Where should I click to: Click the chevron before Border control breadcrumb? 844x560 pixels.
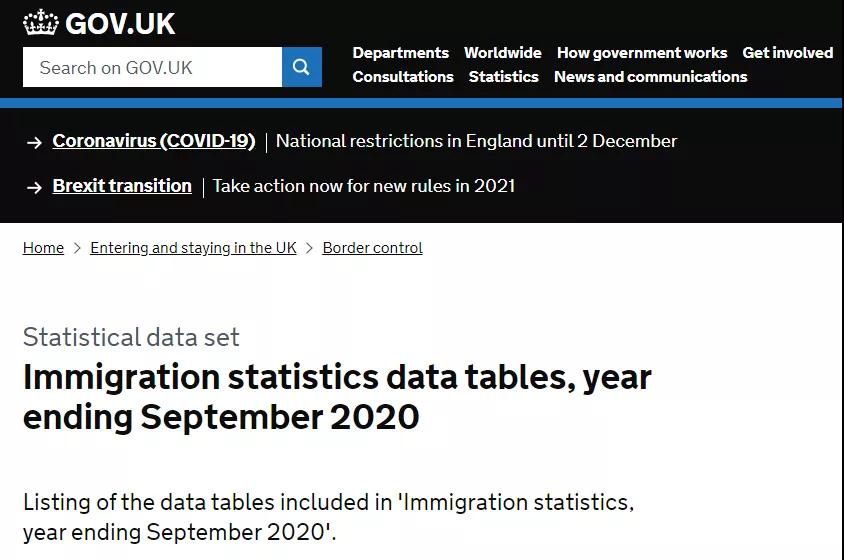click(x=310, y=248)
